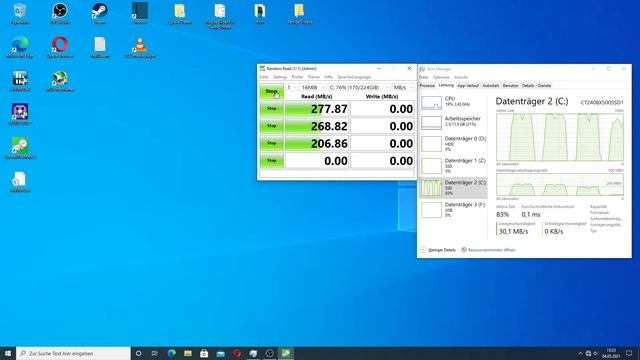The image size is (640, 360).
Task: Open the last folder icon in the top desktop row
Action: (300, 13)
